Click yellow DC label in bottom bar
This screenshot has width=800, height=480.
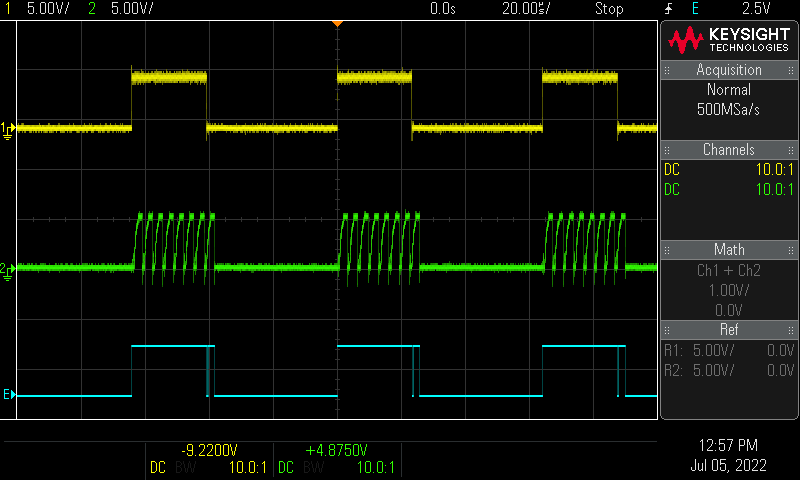tap(158, 467)
